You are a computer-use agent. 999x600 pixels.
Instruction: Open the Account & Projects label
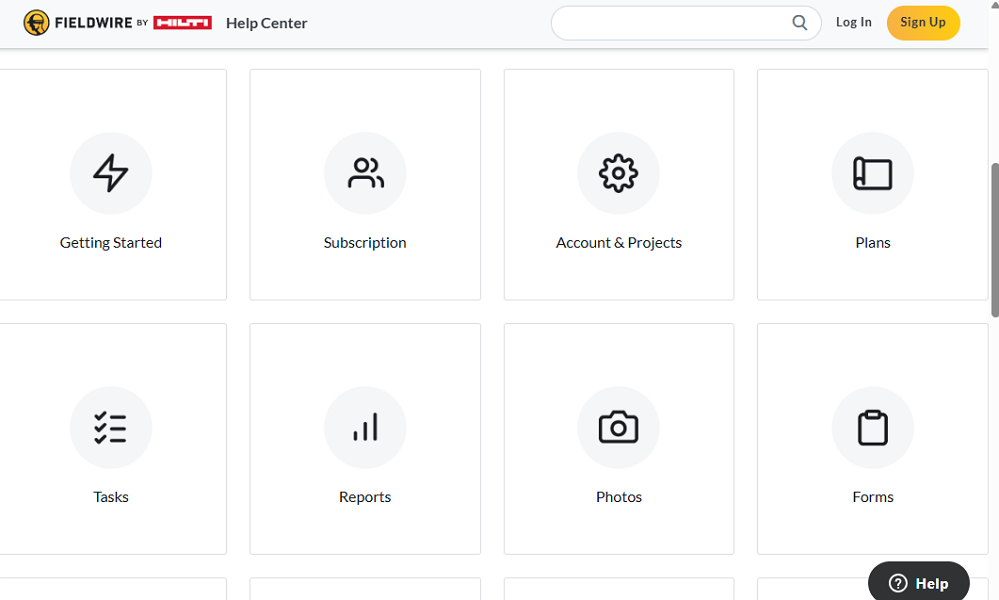pyautogui.click(x=619, y=243)
